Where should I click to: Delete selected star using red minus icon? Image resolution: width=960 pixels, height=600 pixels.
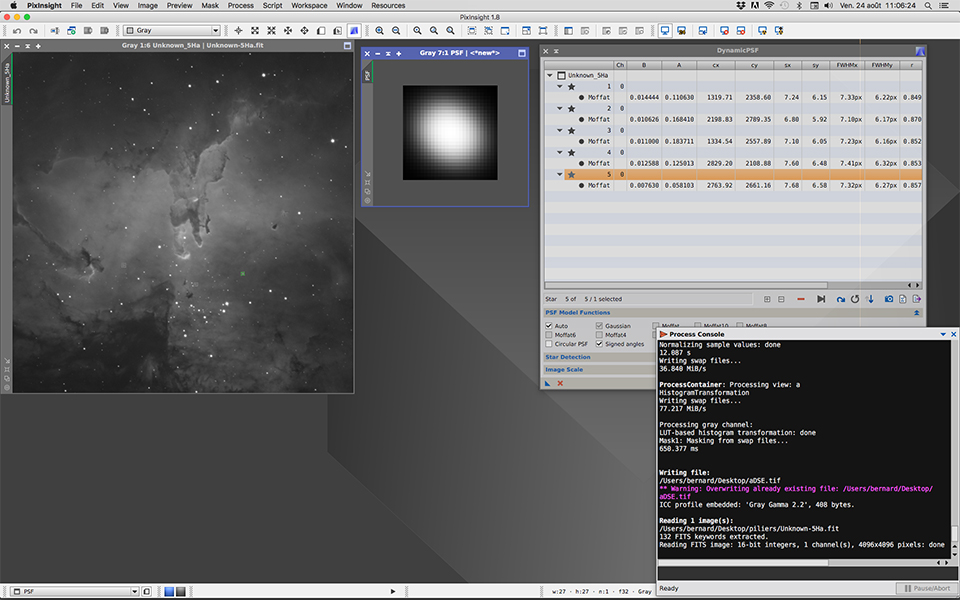point(801,299)
